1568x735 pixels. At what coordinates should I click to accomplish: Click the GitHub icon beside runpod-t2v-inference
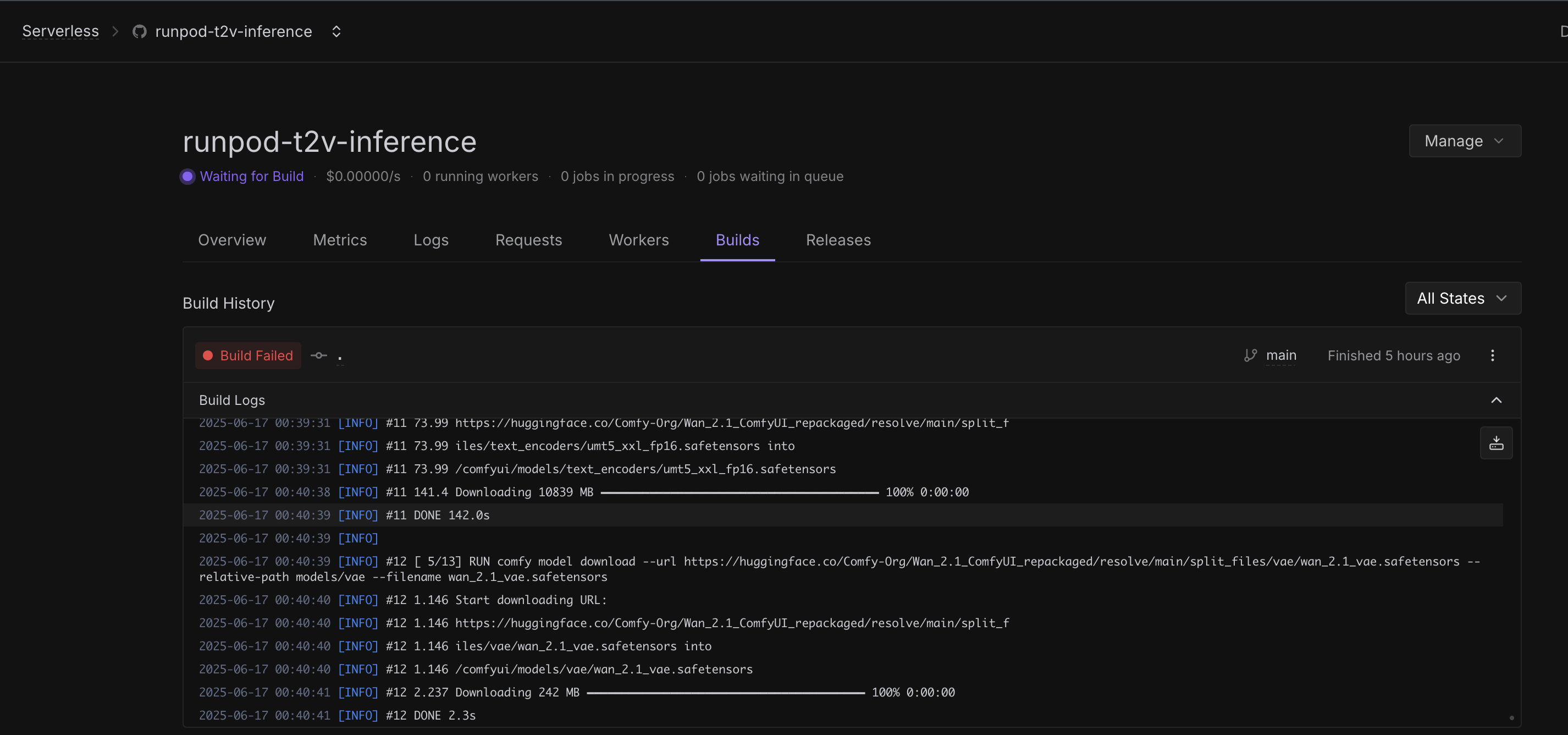coord(140,32)
